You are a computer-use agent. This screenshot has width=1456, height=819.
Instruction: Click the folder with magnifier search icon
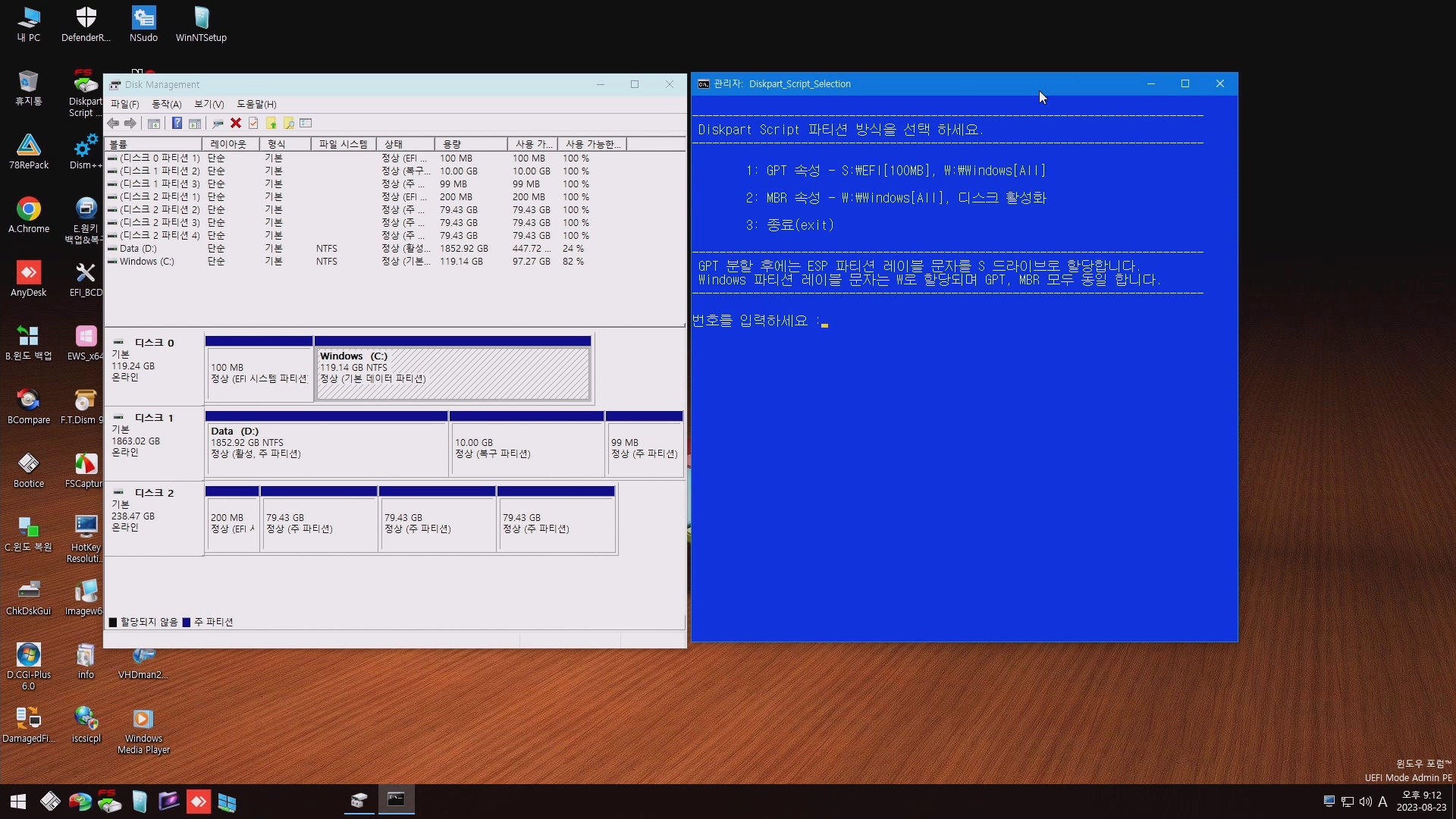tap(288, 124)
